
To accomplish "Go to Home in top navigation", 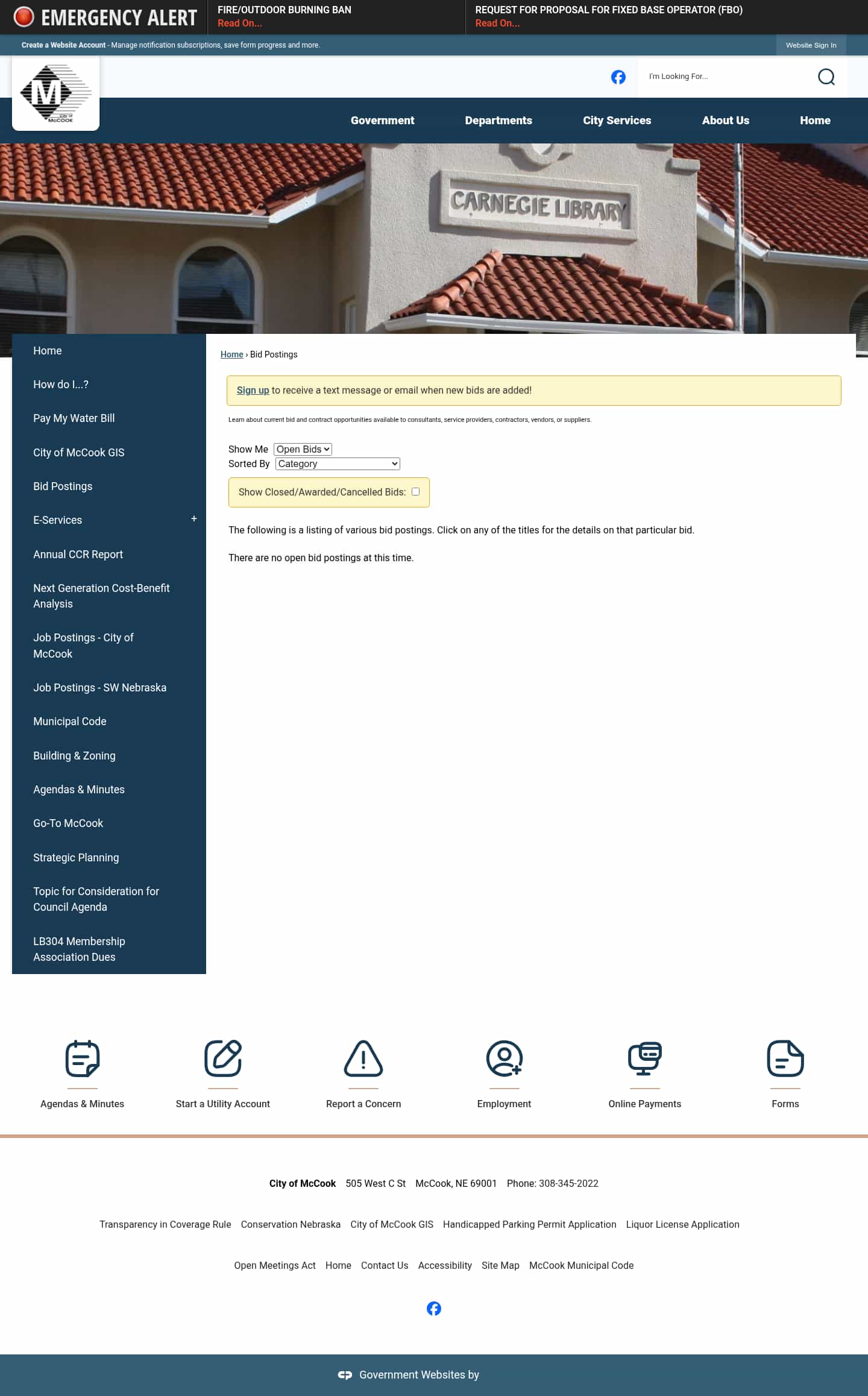I will point(815,120).
